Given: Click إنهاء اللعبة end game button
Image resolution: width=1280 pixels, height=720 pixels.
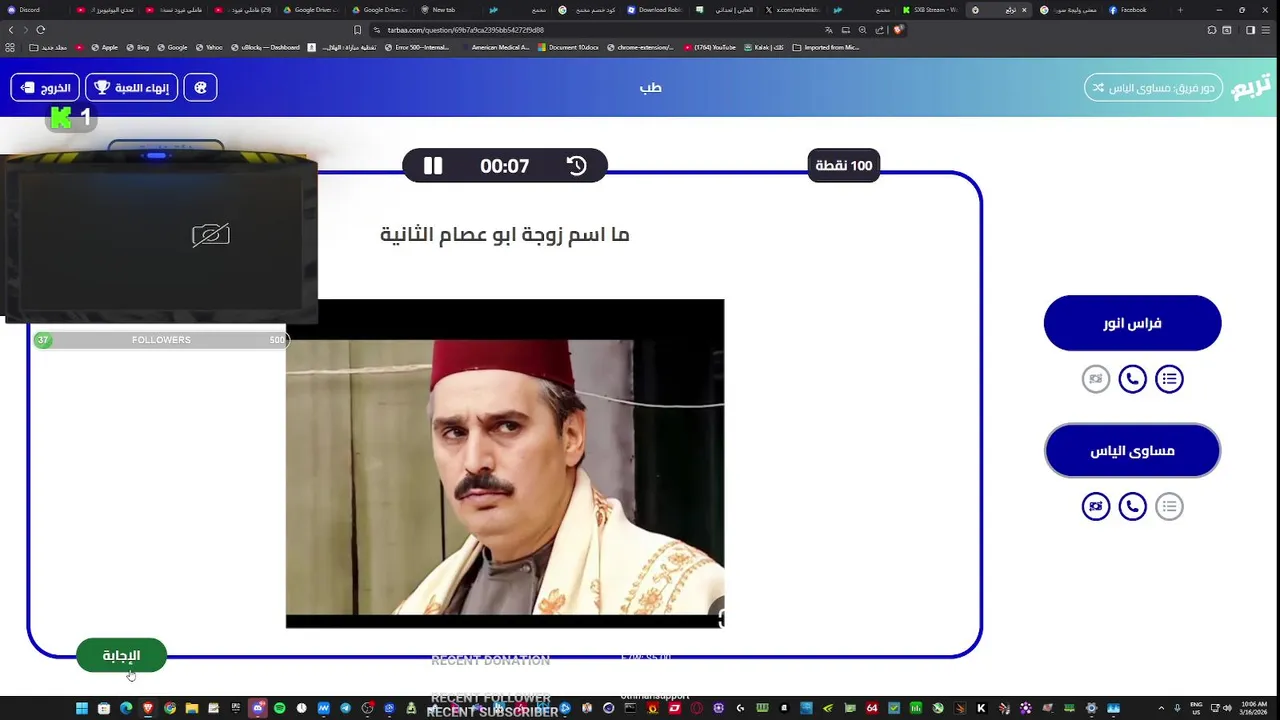Looking at the screenshot, I should (x=131, y=88).
